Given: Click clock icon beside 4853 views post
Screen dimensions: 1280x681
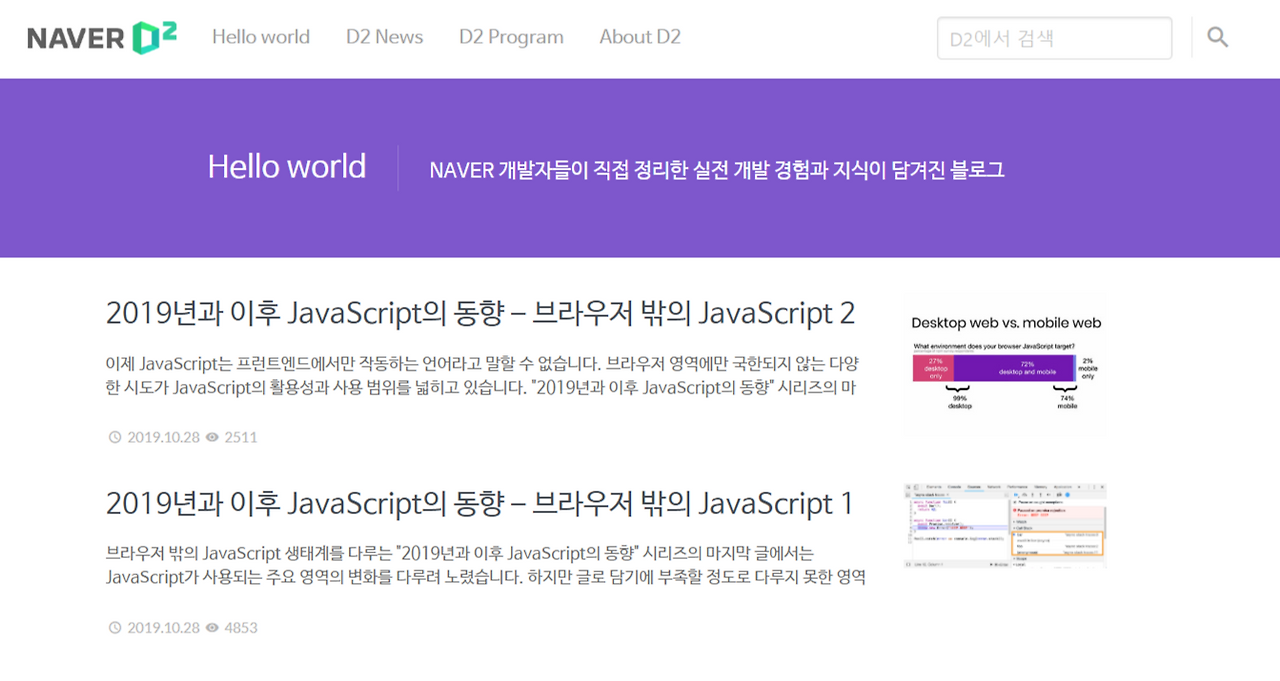Looking at the screenshot, I should pyautogui.click(x=114, y=628).
